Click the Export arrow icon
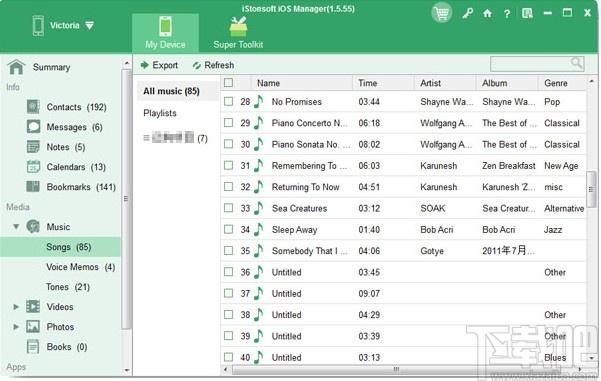Viewport: 601px width, 381px height. coord(145,65)
